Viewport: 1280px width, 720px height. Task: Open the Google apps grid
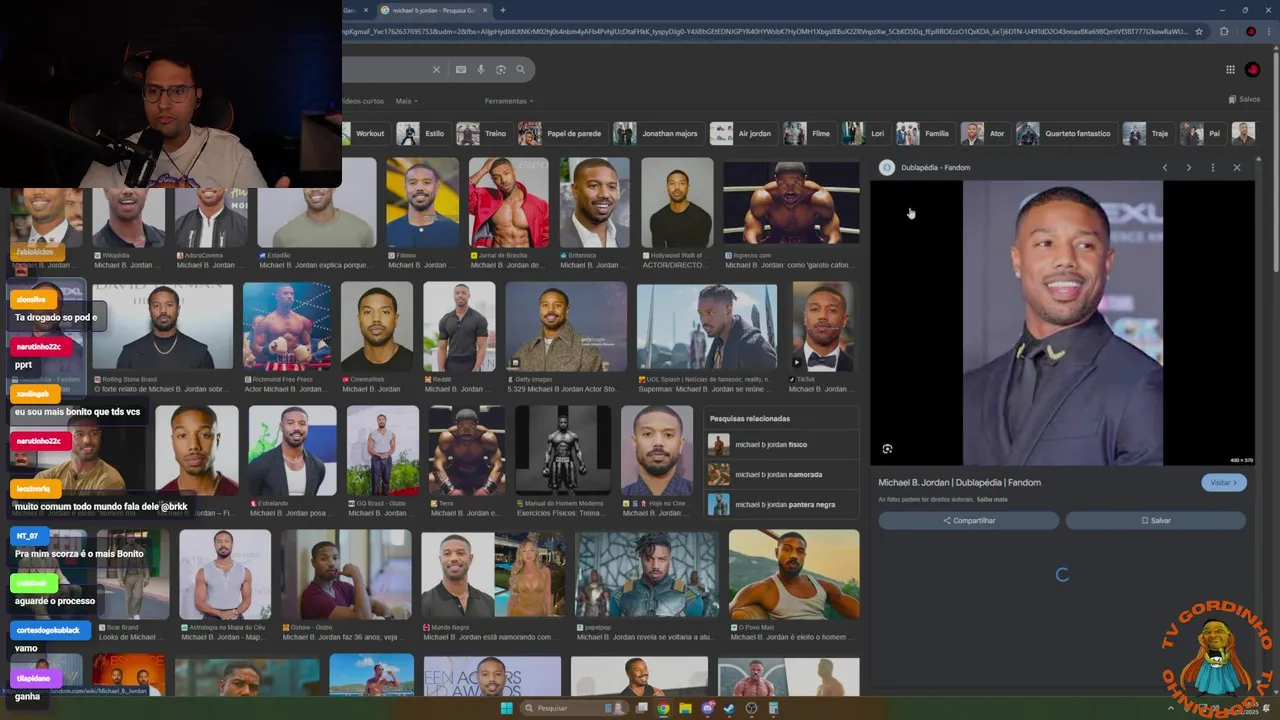[1230, 69]
